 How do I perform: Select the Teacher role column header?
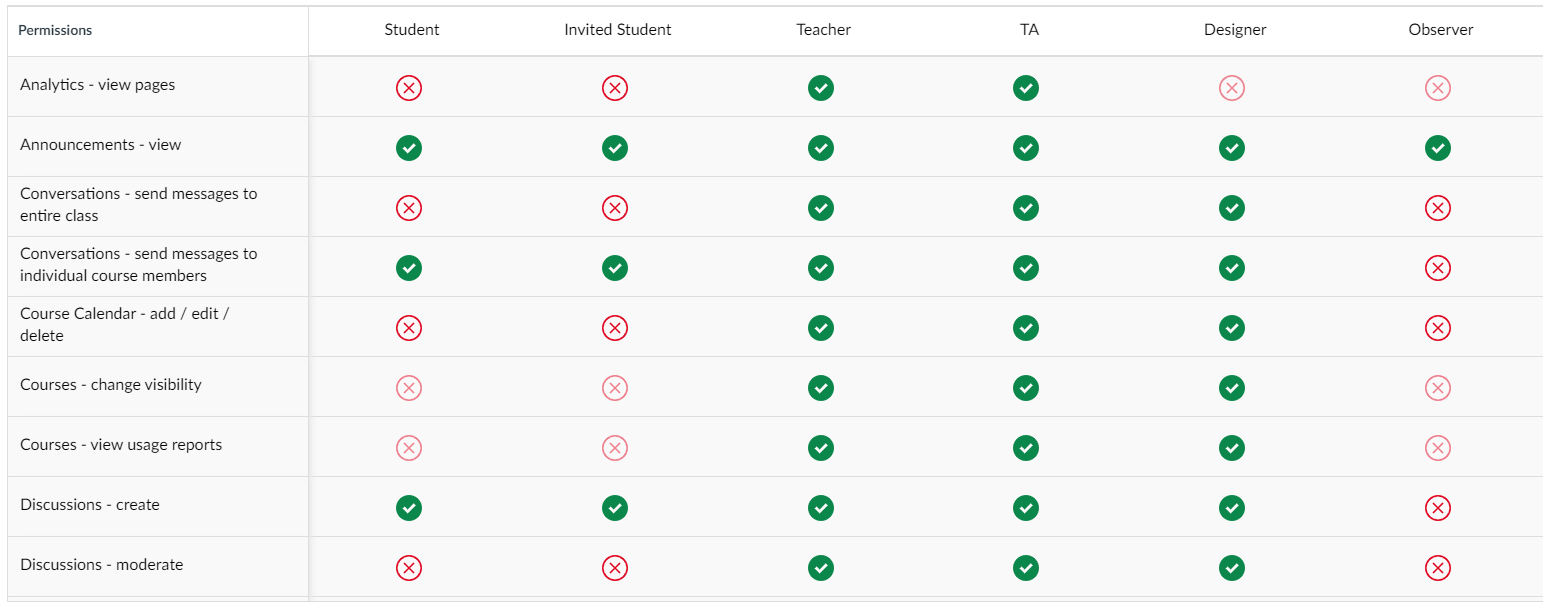823,30
